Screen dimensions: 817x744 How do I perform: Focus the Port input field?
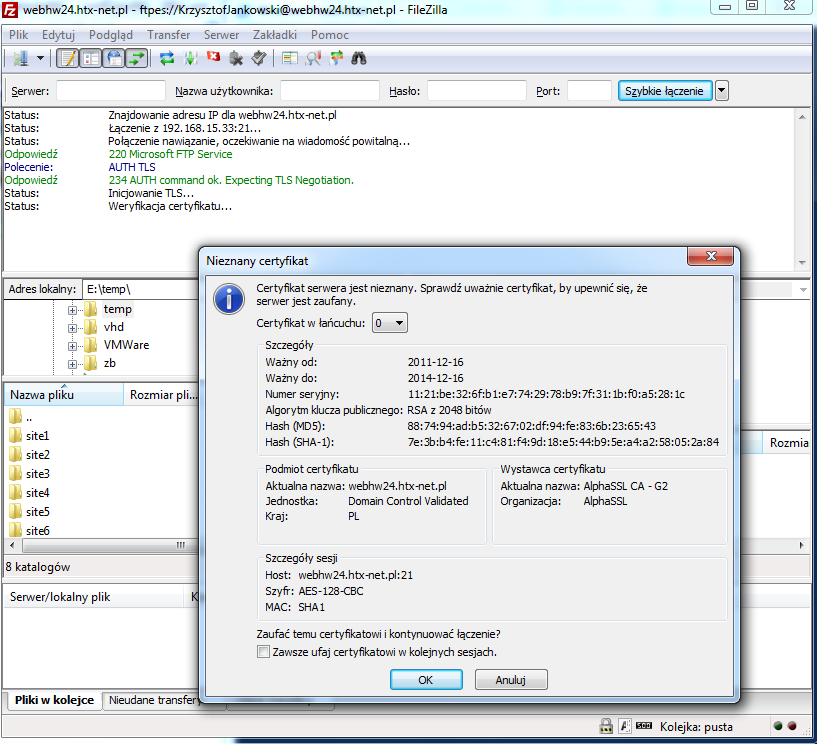click(x=589, y=91)
